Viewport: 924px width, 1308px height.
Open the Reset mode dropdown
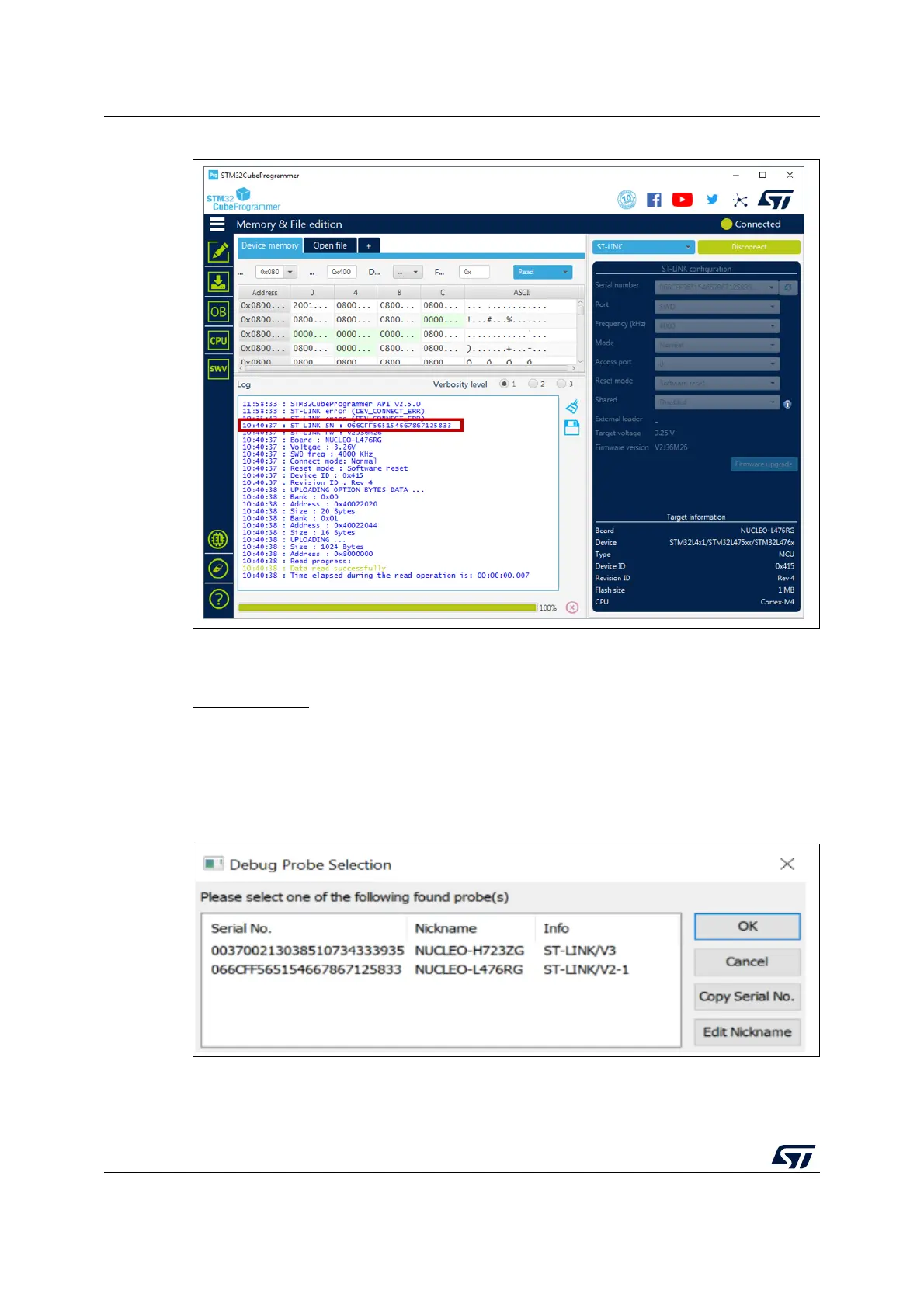(717, 383)
